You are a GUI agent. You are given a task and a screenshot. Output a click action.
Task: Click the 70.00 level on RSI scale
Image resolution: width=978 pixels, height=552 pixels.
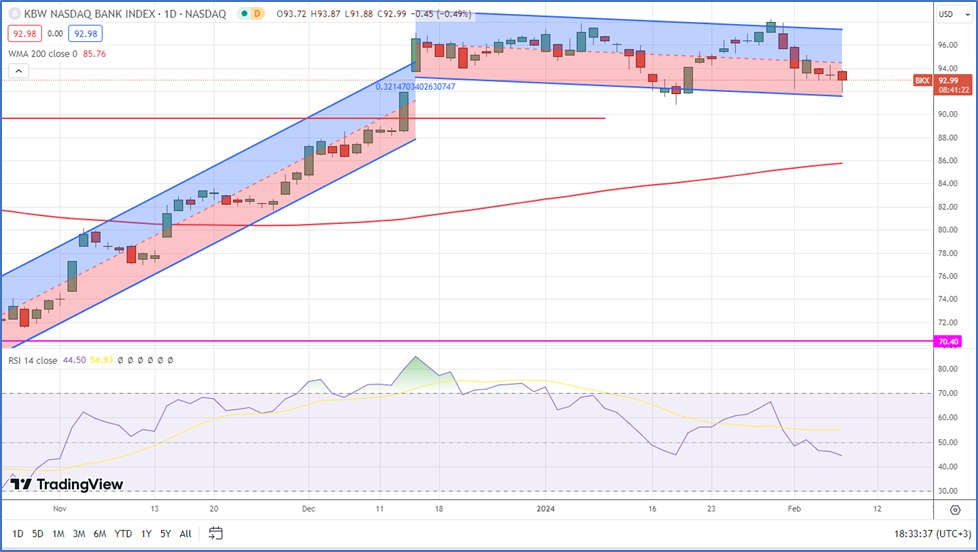(947, 393)
